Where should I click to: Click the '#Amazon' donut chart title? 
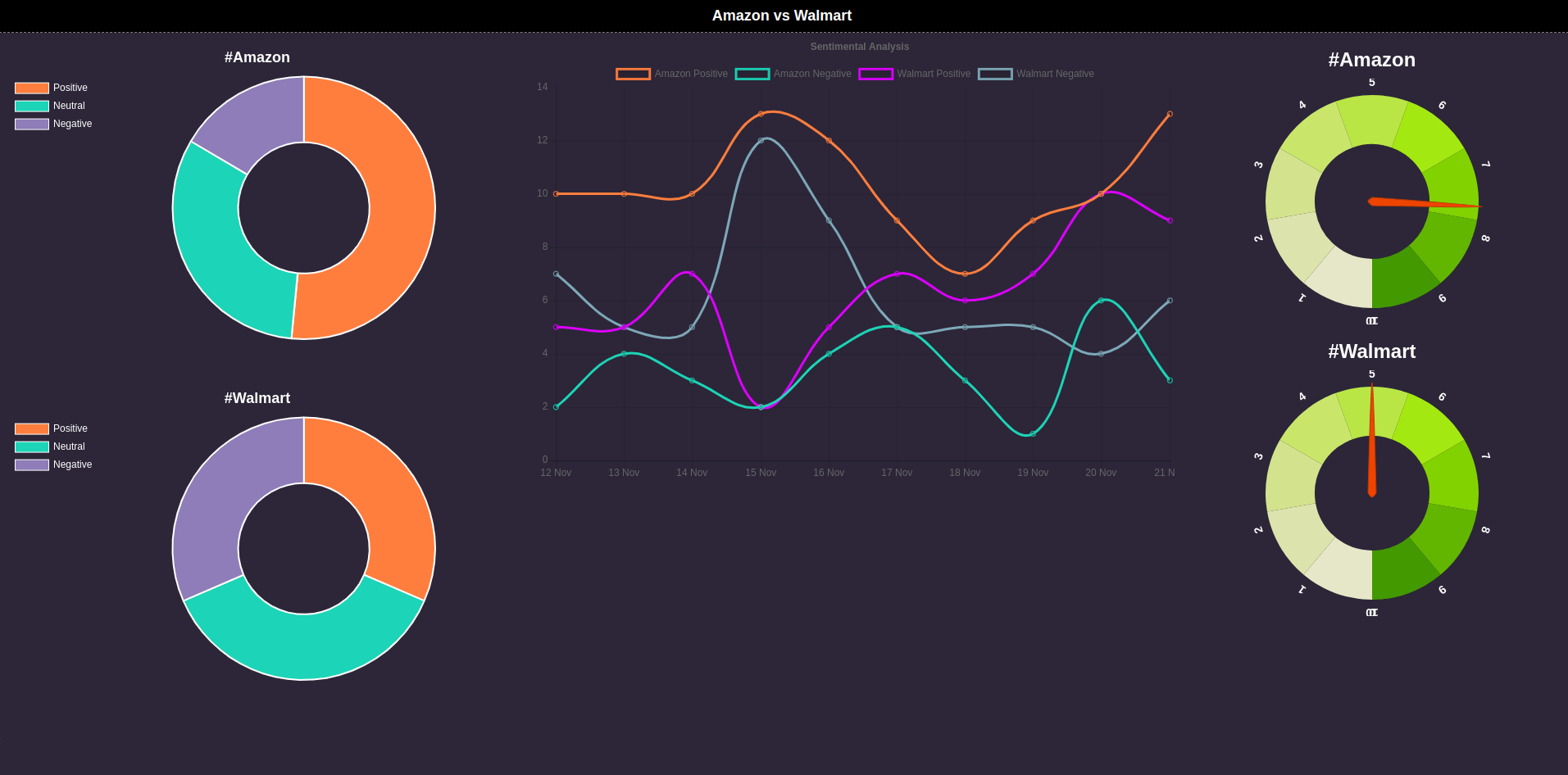point(257,57)
